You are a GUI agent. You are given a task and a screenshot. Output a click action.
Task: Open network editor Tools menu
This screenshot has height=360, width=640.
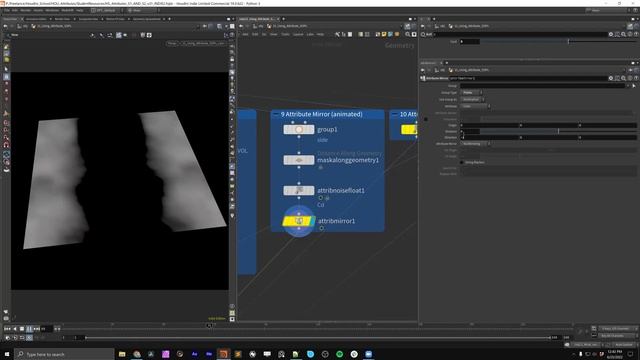pos(285,34)
